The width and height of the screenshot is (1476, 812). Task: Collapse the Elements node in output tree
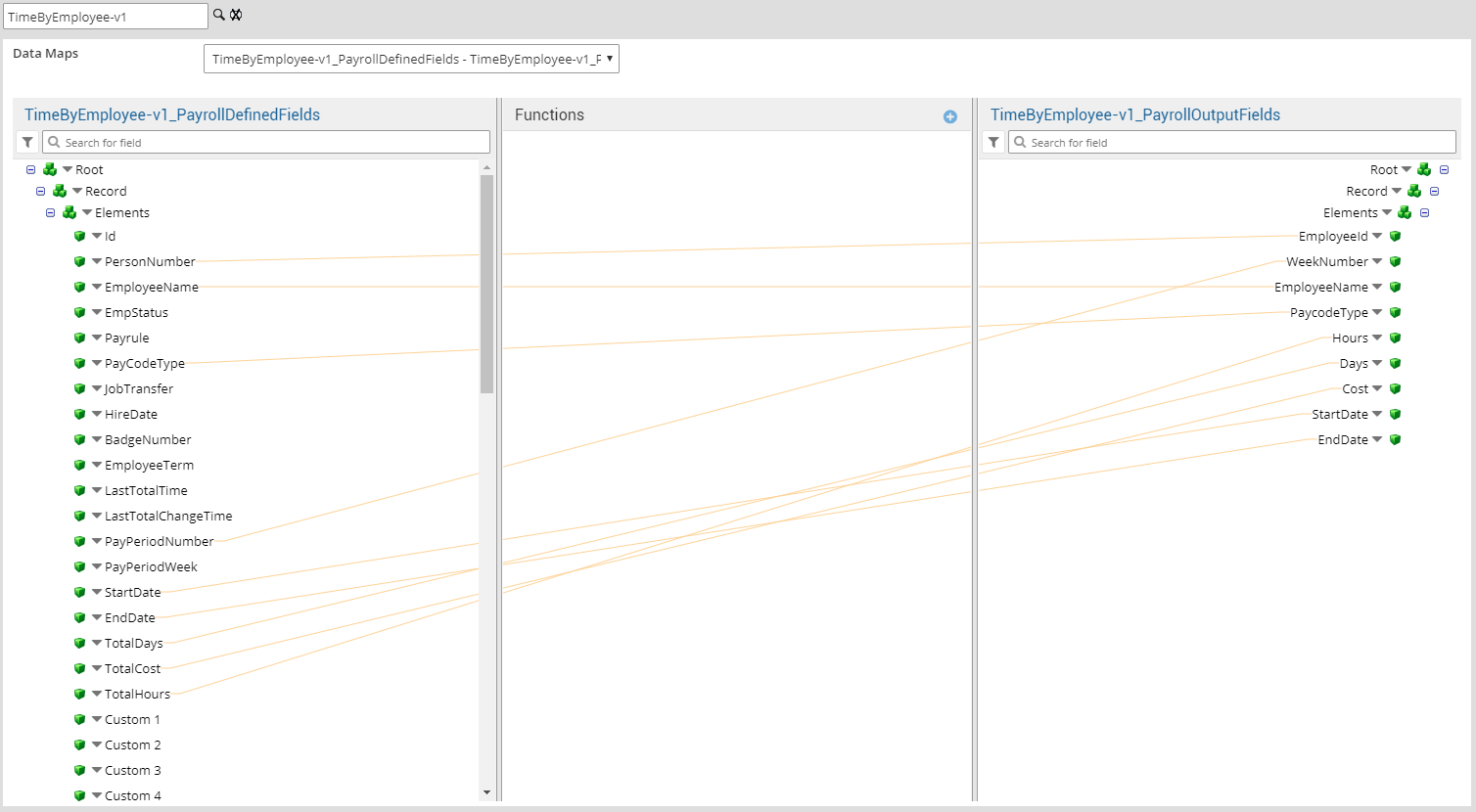[1425, 212]
